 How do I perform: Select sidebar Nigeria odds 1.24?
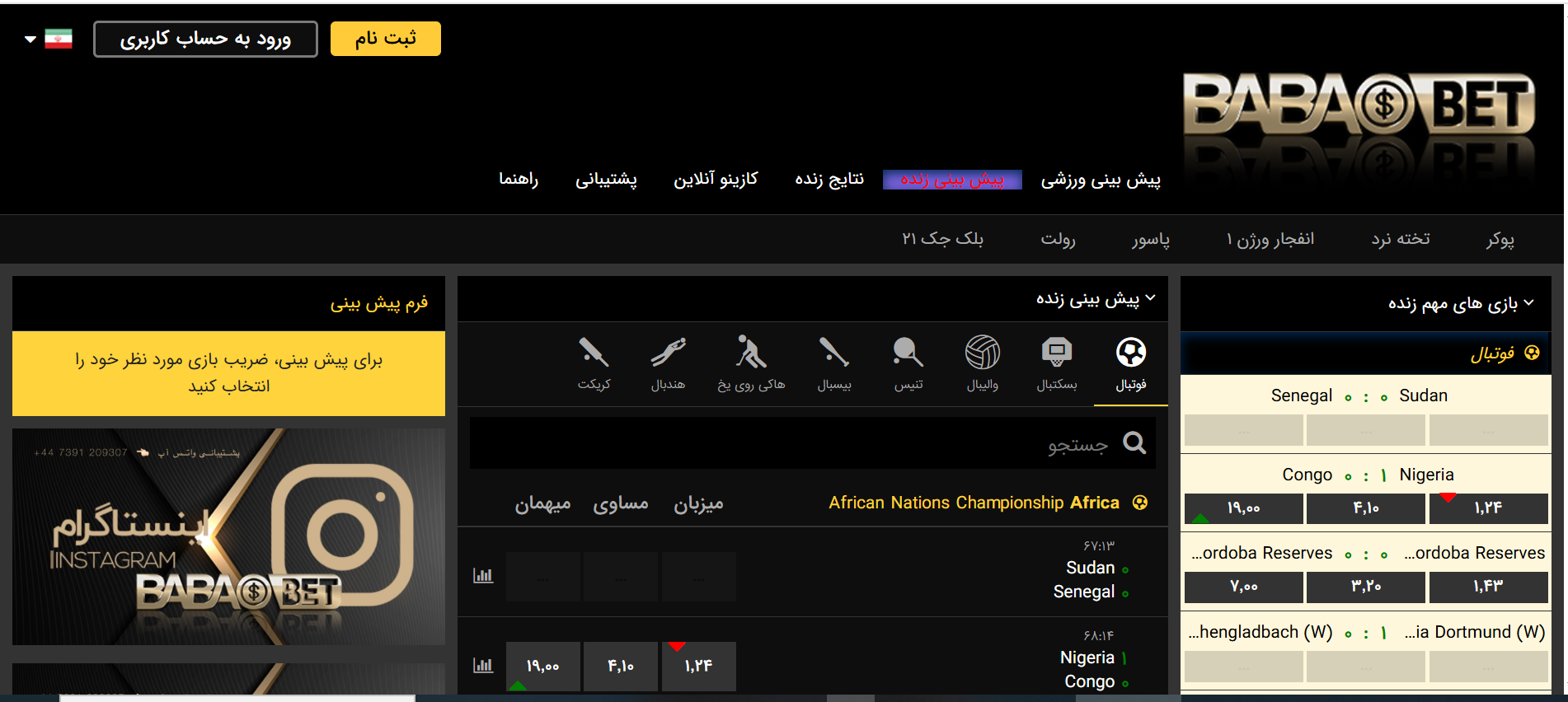[1488, 508]
